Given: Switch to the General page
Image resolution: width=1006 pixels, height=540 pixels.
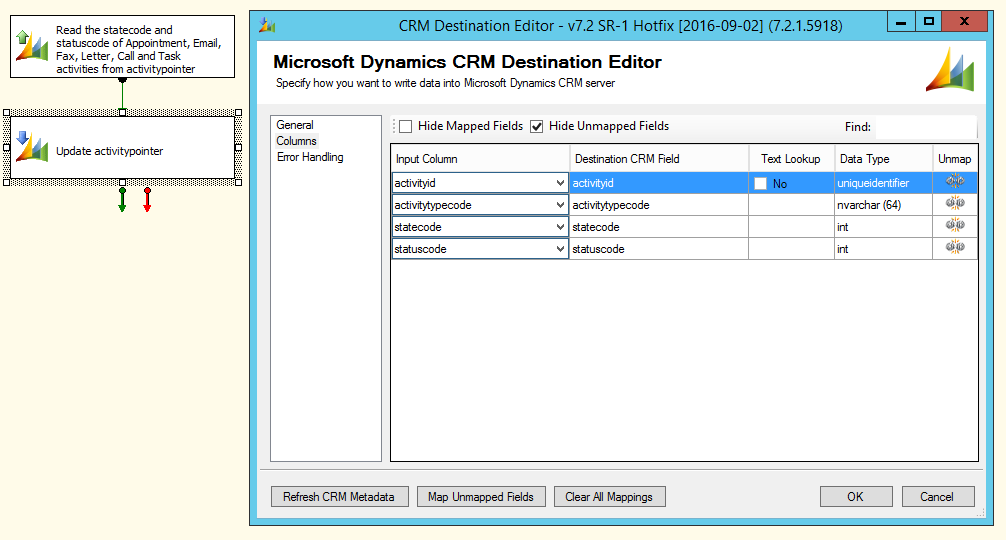Looking at the screenshot, I should click(295, 125).
